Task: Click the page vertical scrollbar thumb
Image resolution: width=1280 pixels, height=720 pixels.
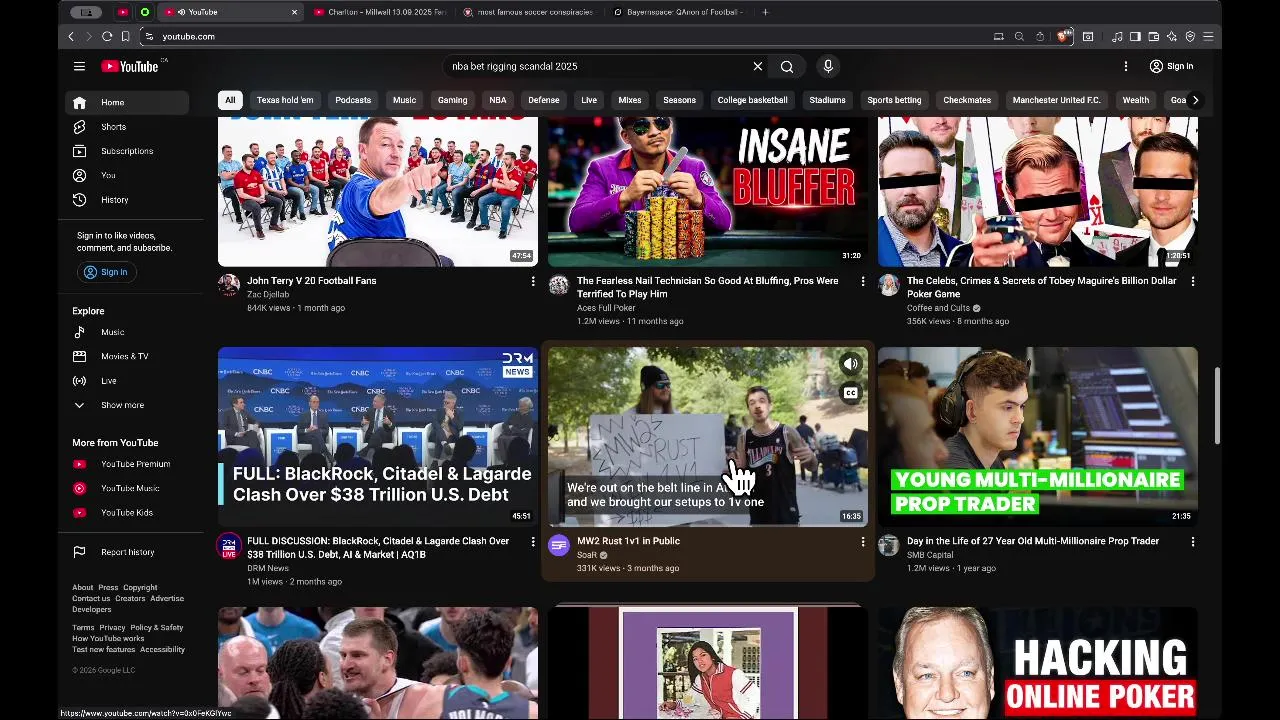Action: (1217, 406)
